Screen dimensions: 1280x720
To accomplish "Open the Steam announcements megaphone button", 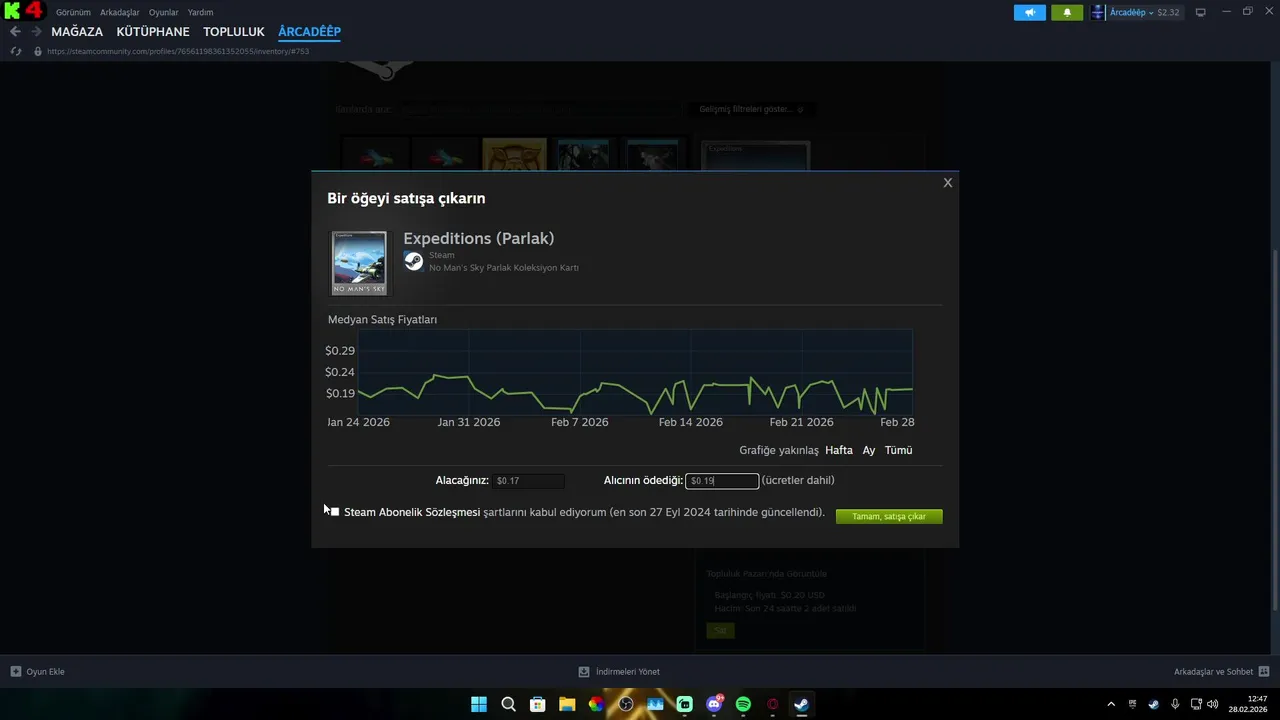I will [x=1029, y=12].
